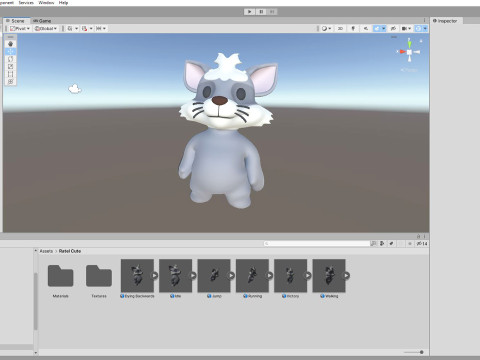Screen dimensions: 480x360
Task: Expand the Victory asset arrow
Action: point(308,276)
